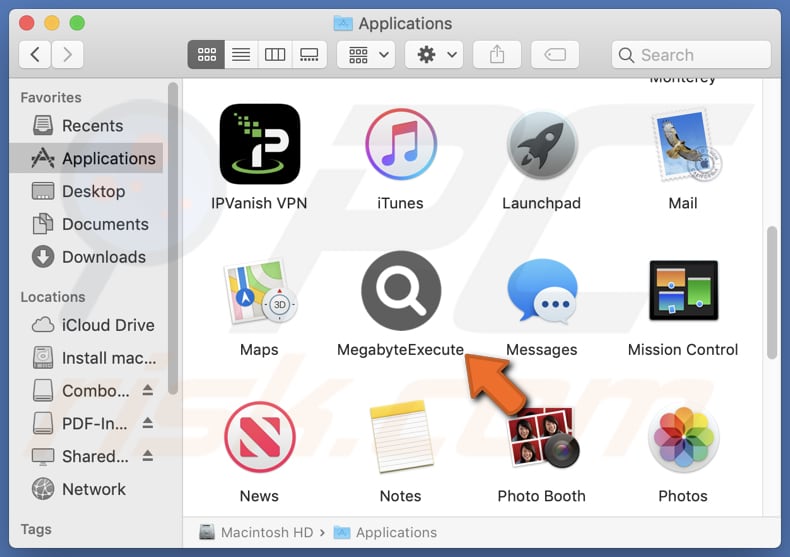Click the Launchpad label text
The height and width of the screenshot is (557, 790).
pos(542,203)
